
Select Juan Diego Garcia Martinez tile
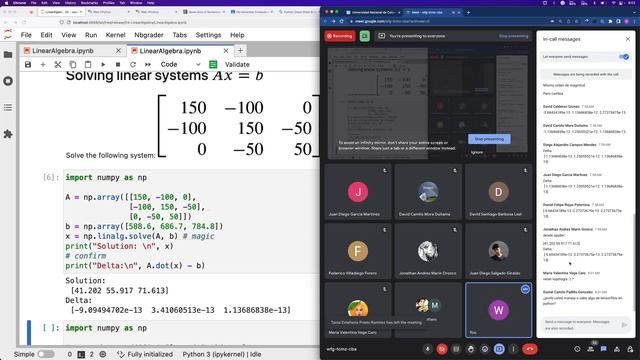tap(358, 191)
